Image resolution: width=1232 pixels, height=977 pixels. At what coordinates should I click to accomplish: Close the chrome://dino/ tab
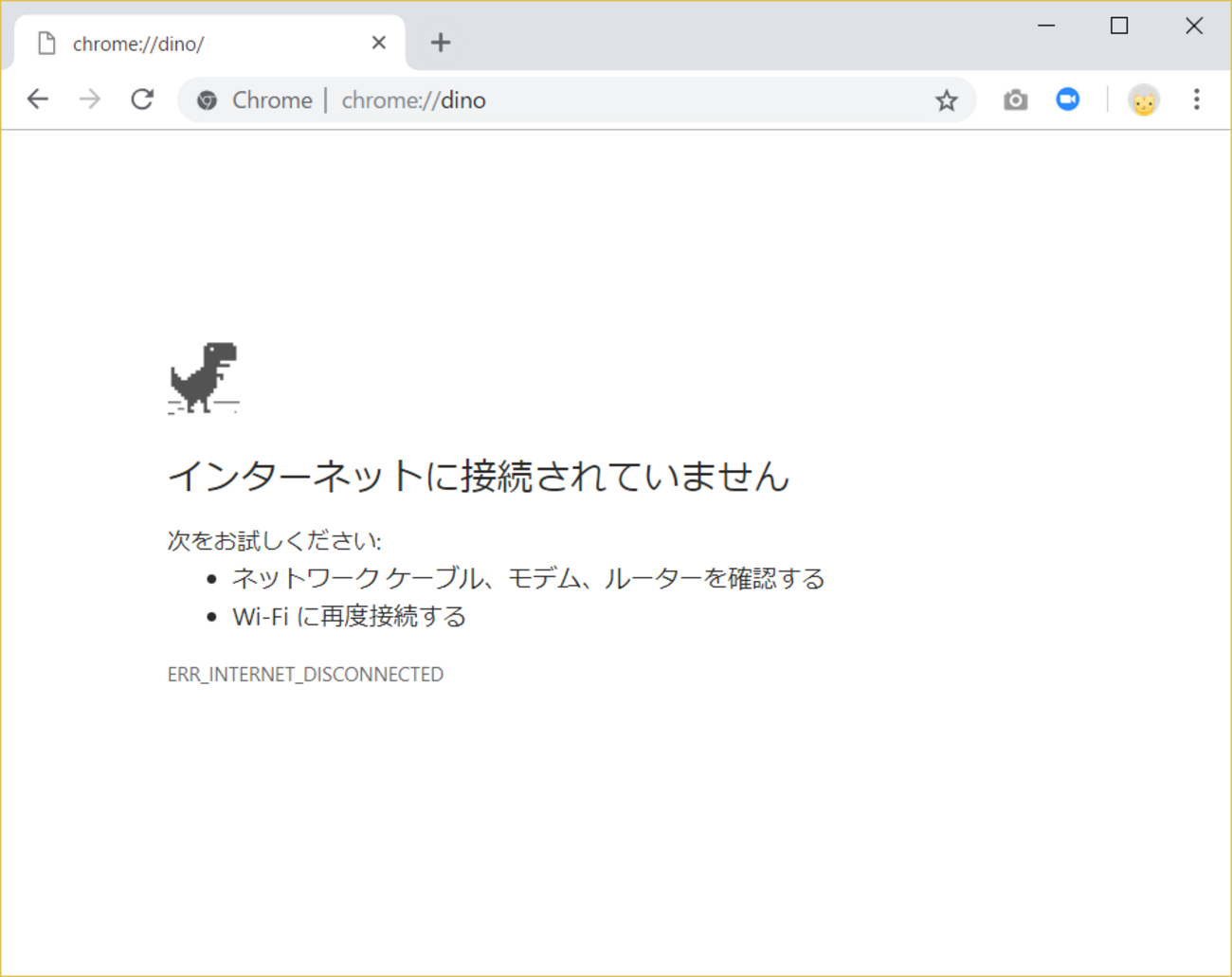point(378,43)
